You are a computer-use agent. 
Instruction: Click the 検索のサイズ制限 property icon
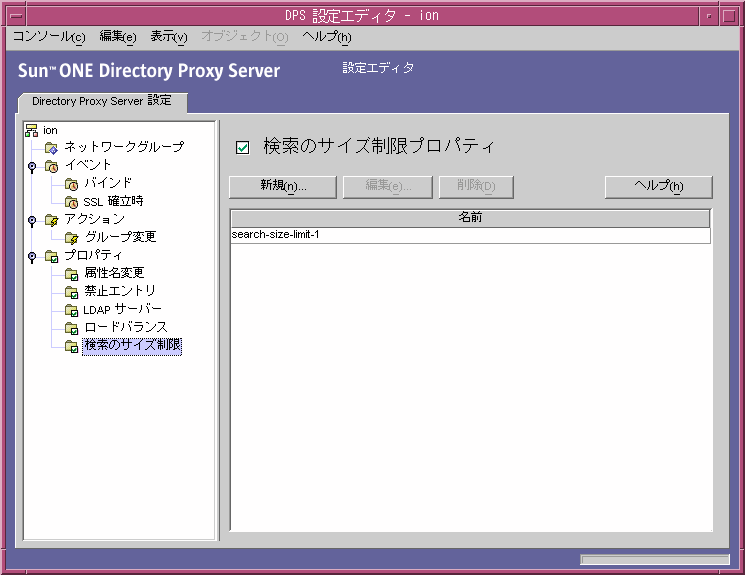pyautogui.click(x=71, y=346)
